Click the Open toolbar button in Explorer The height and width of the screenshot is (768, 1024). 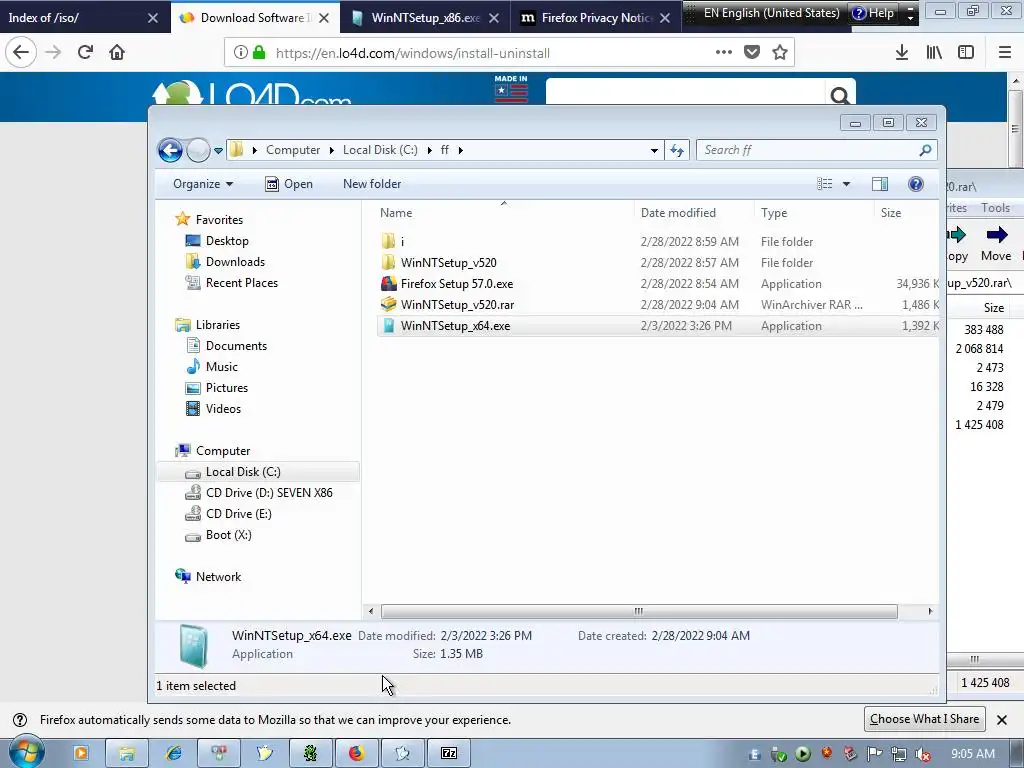289,184
